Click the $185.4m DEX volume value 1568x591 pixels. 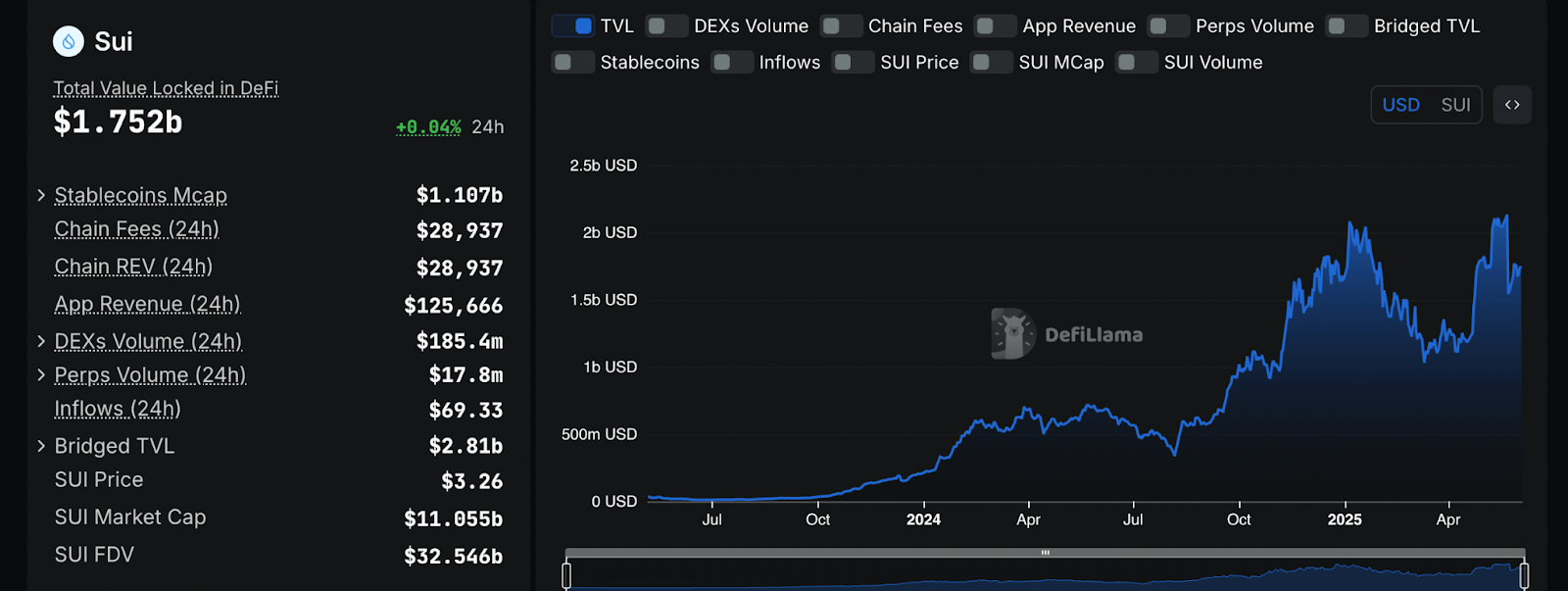[x=460, y=341]
